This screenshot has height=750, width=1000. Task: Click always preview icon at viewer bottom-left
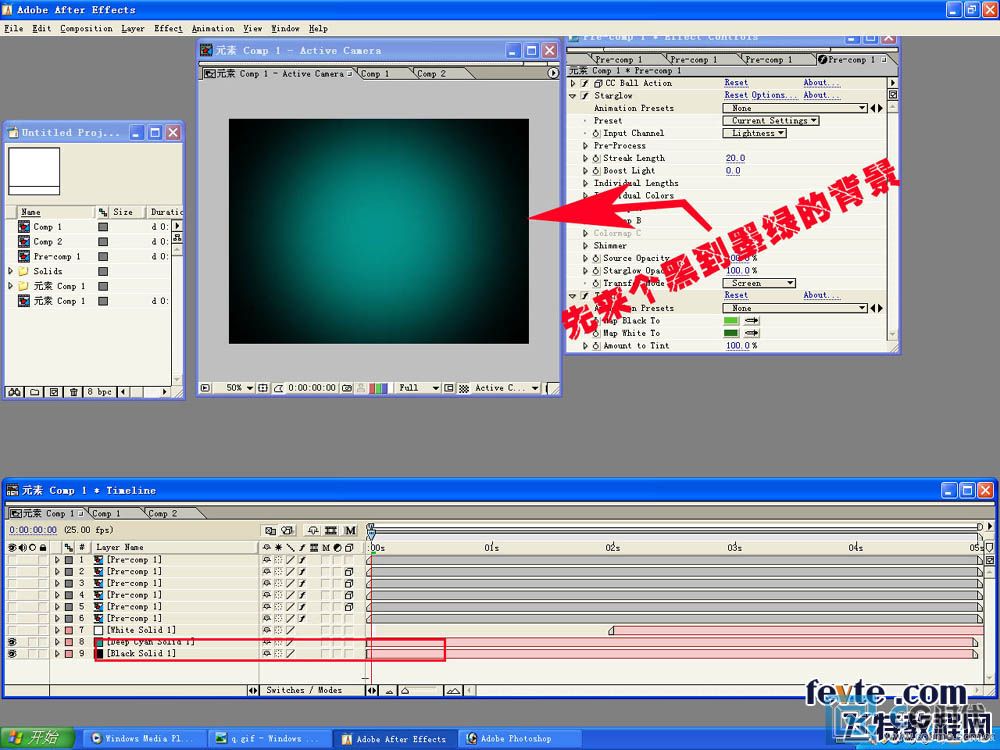pos(205,388)
